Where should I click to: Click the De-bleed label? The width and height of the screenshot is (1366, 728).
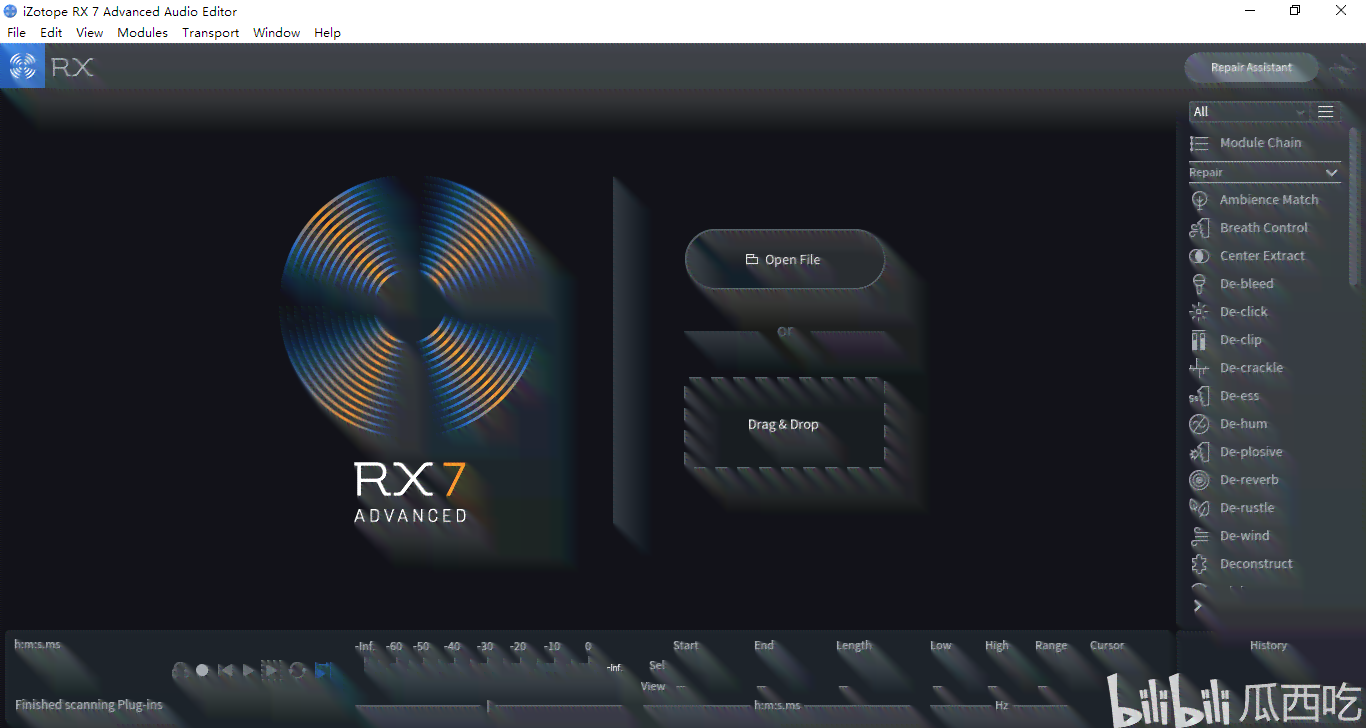click(x=1247, y=284)
